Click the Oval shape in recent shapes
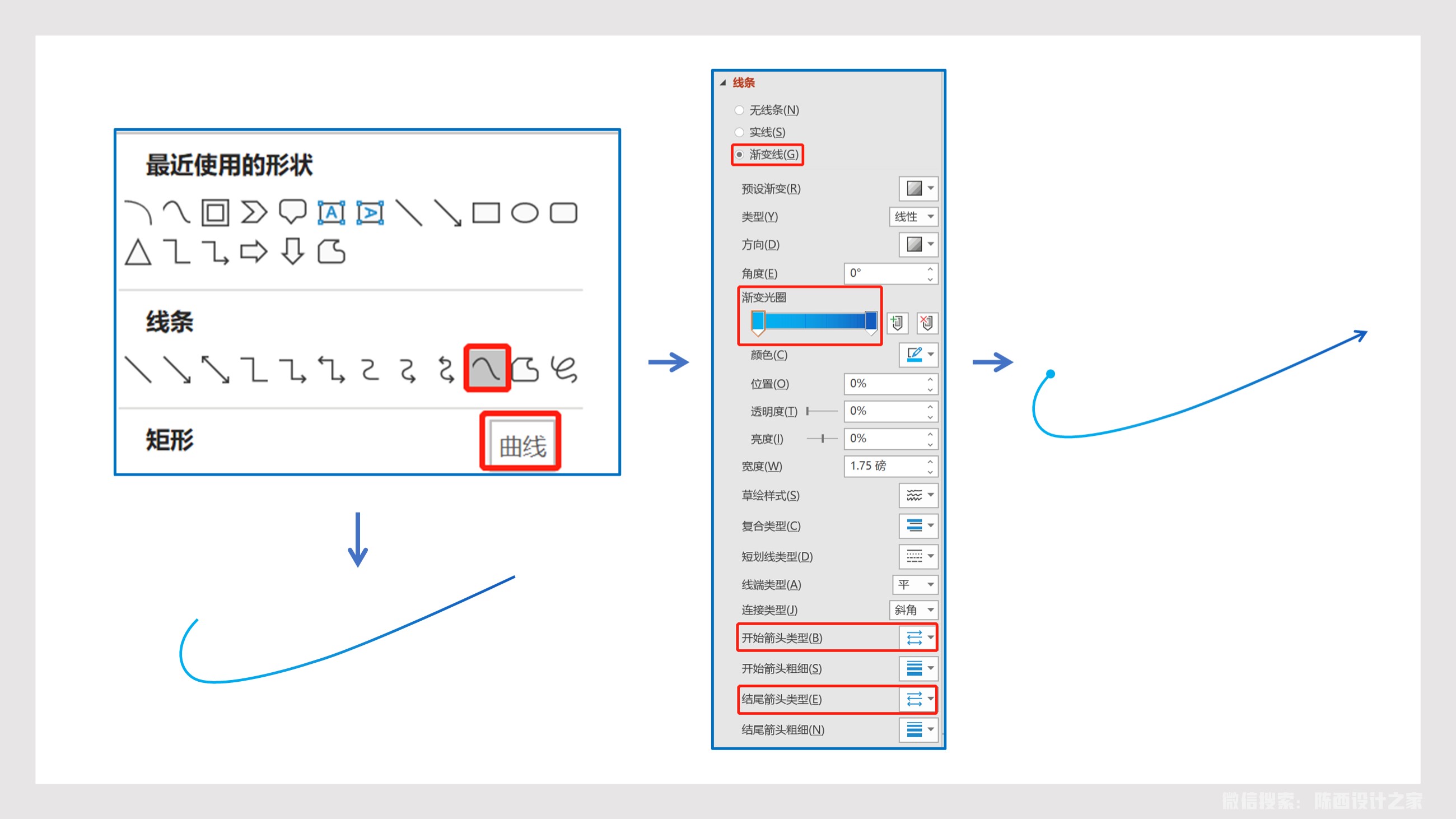1456x819 pixels. pos(525,213)
